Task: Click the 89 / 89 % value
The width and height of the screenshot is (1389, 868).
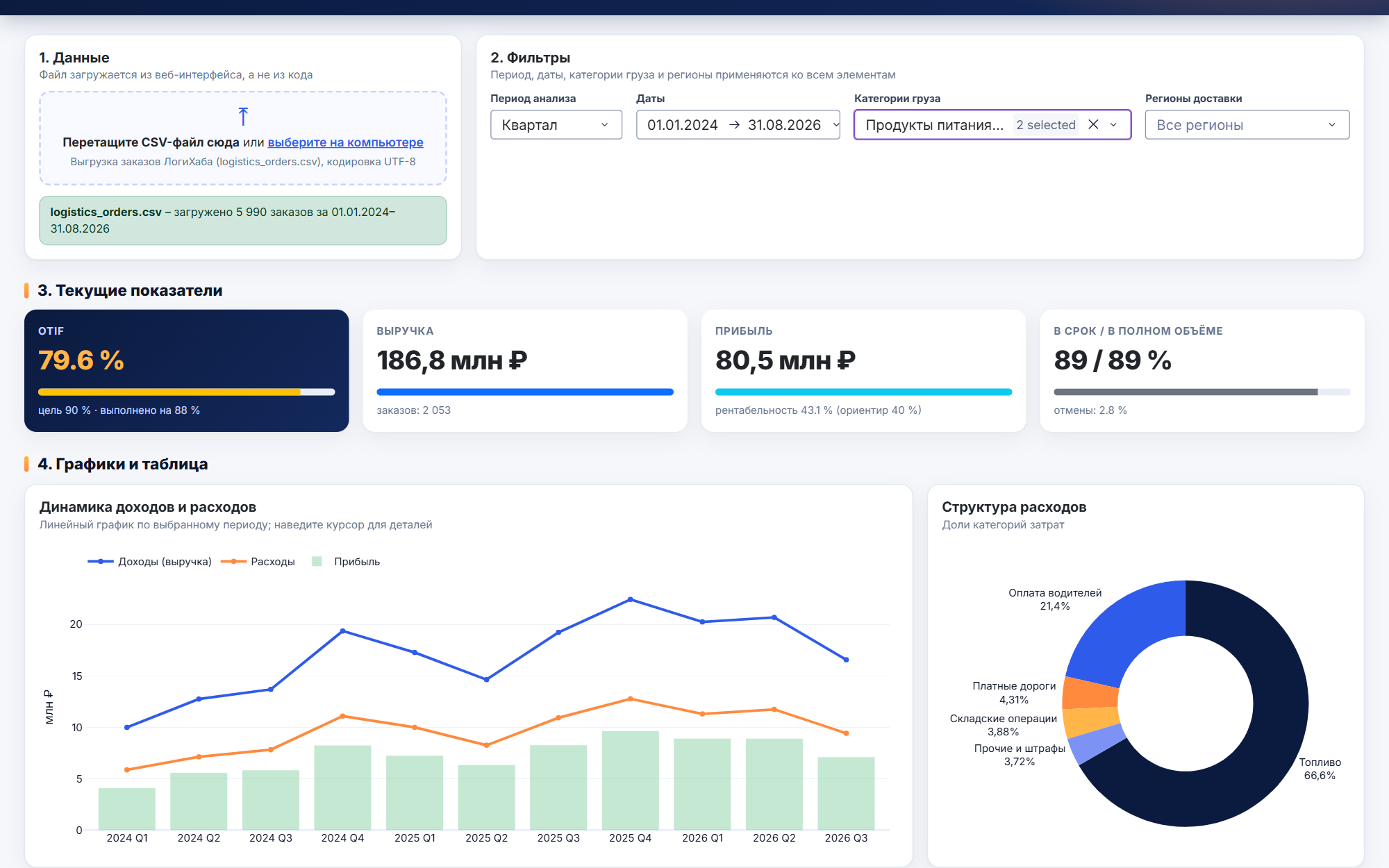Action: pyautogui.click(x=1113, y=360)
